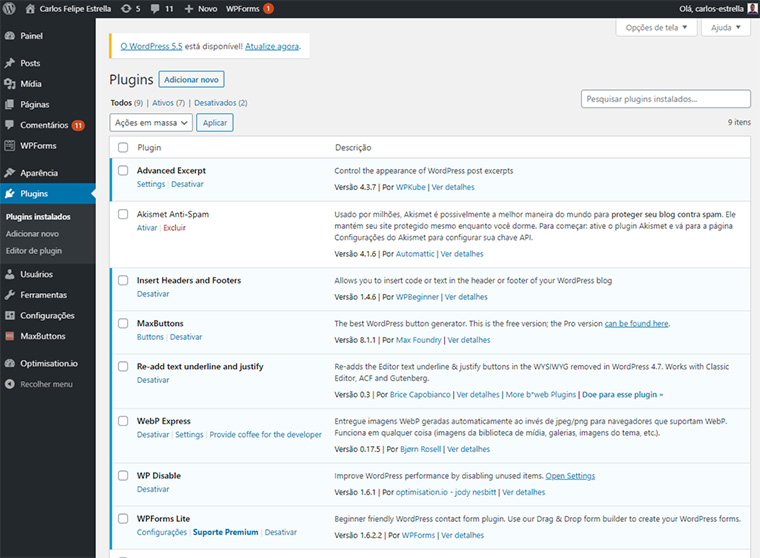This screenshot has width=760, height=558.
Task: Click the Plugins plug icon in sidebar
Action: tap(10, 193)
